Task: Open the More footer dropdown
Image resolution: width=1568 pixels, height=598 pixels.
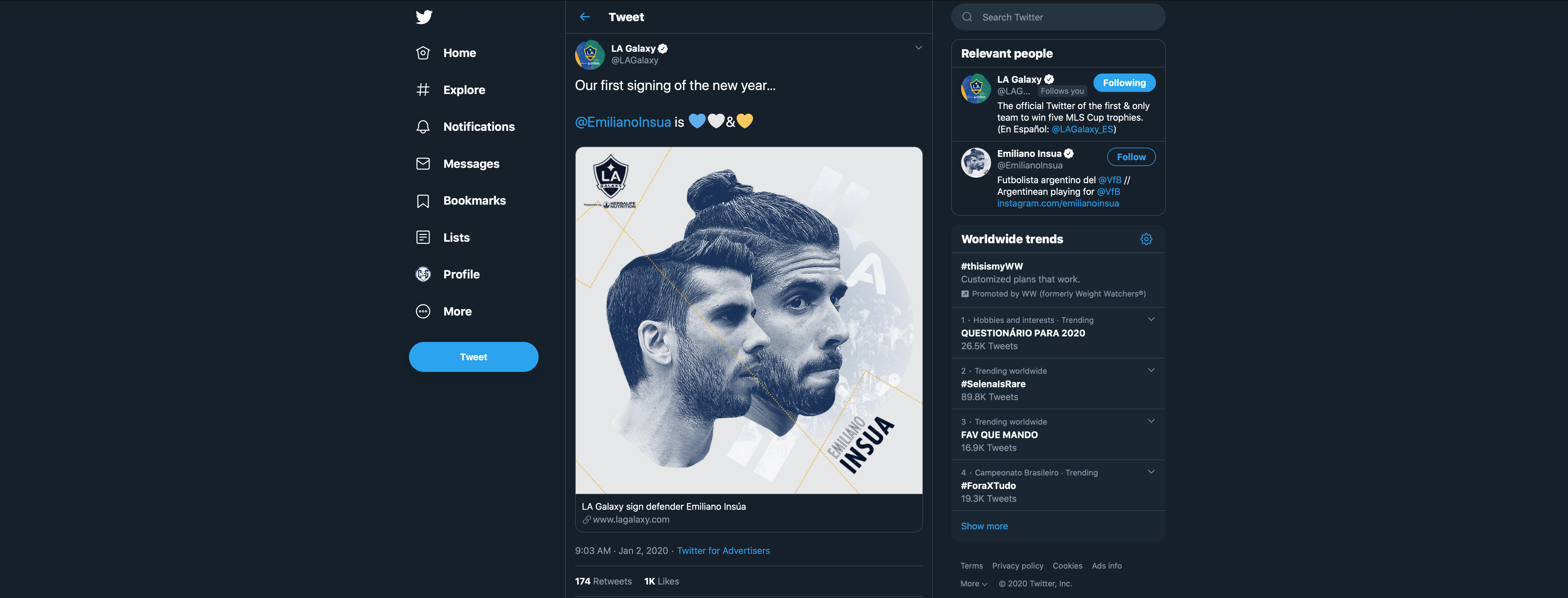Action: click(973, 583)
